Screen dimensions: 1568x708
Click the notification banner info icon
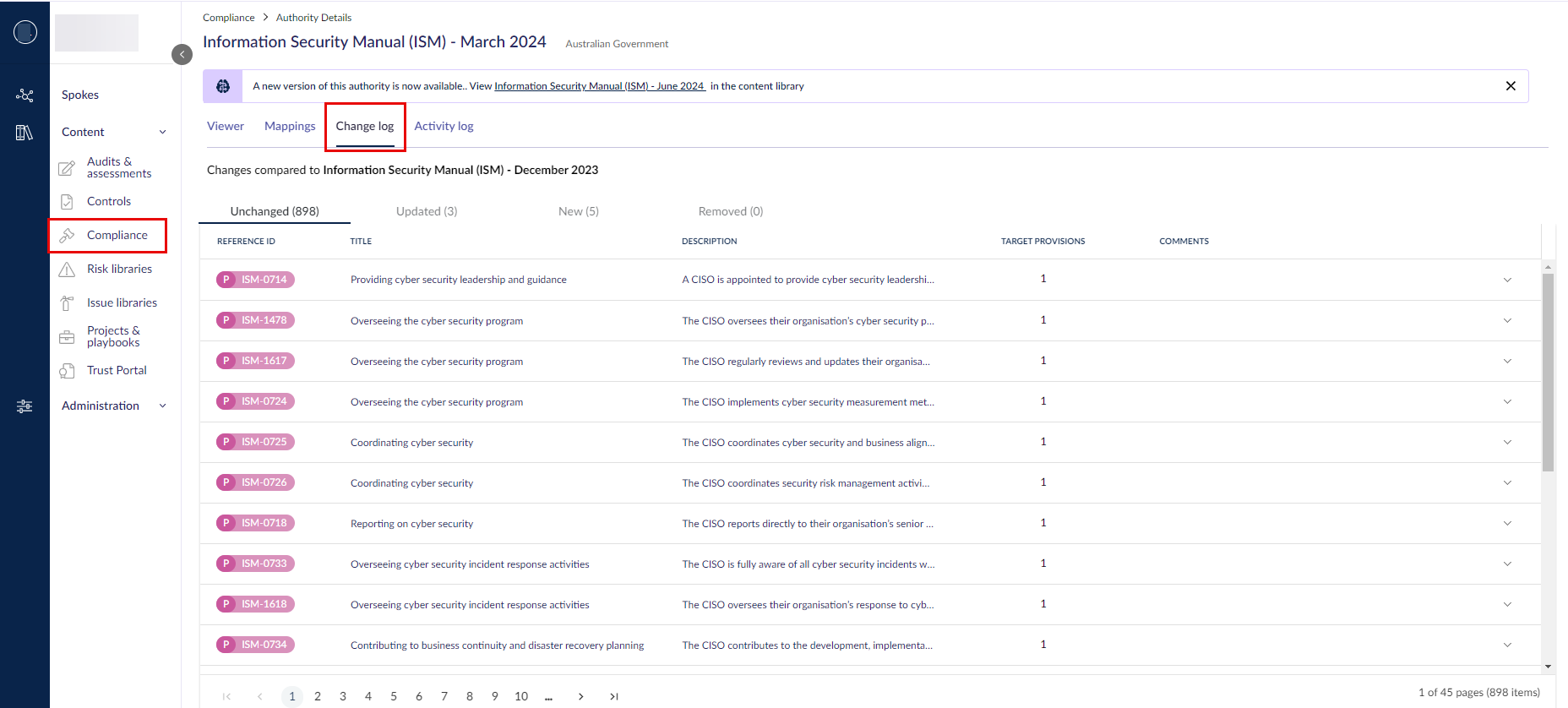click(223, 86)
